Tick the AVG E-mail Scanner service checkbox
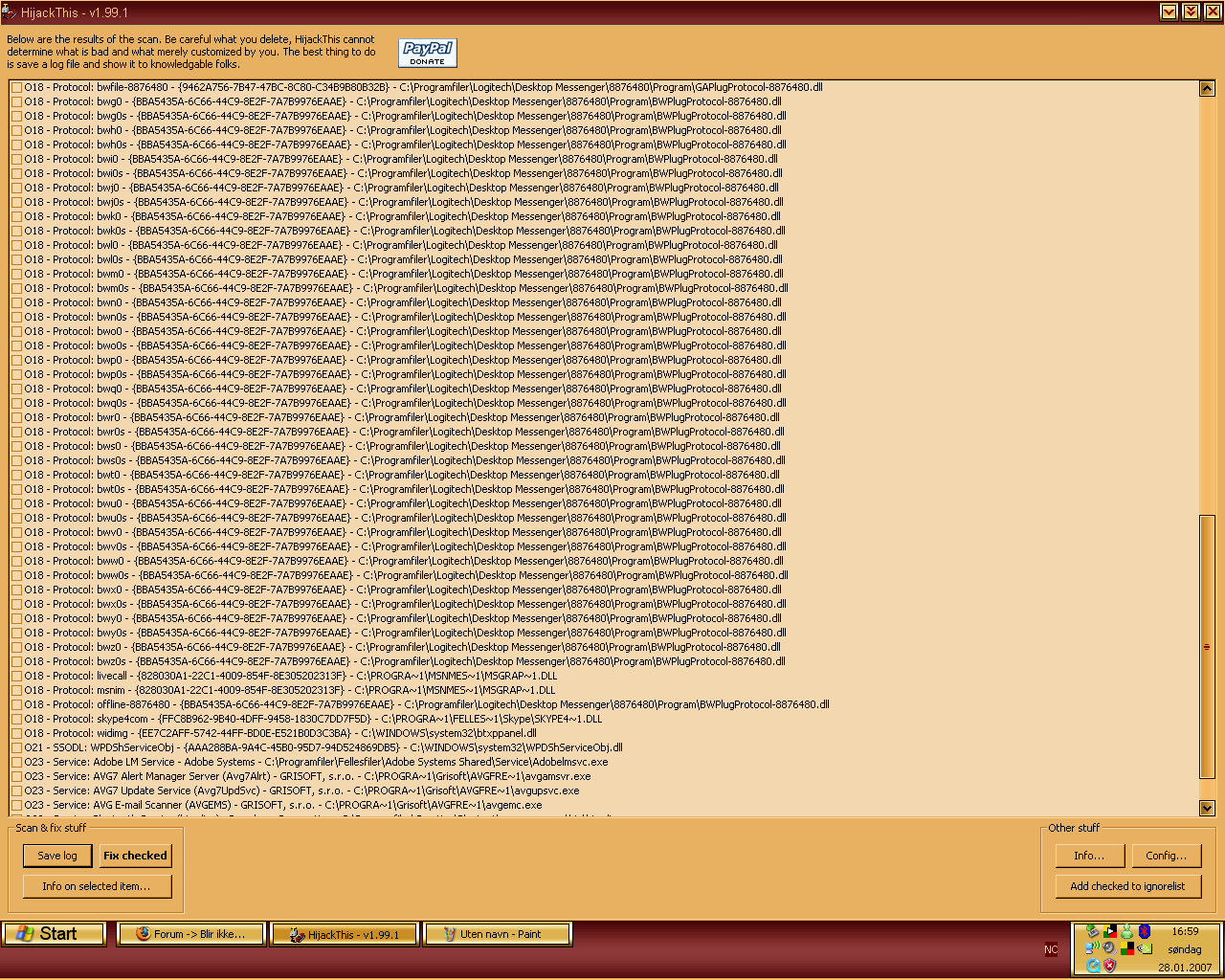The height and width of the screenshot is (980, 1225). tap(16, 805)
